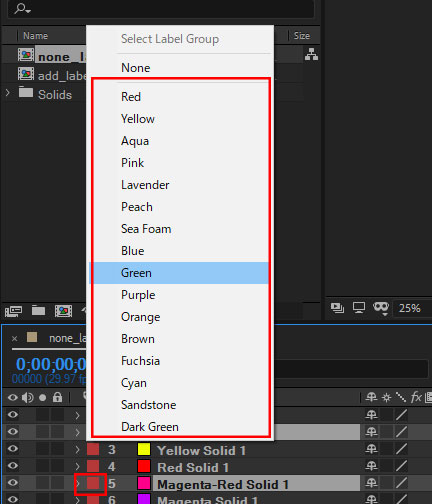
Task: Open the flowchart view icon beside Size
Action: (x=311, y=54)
